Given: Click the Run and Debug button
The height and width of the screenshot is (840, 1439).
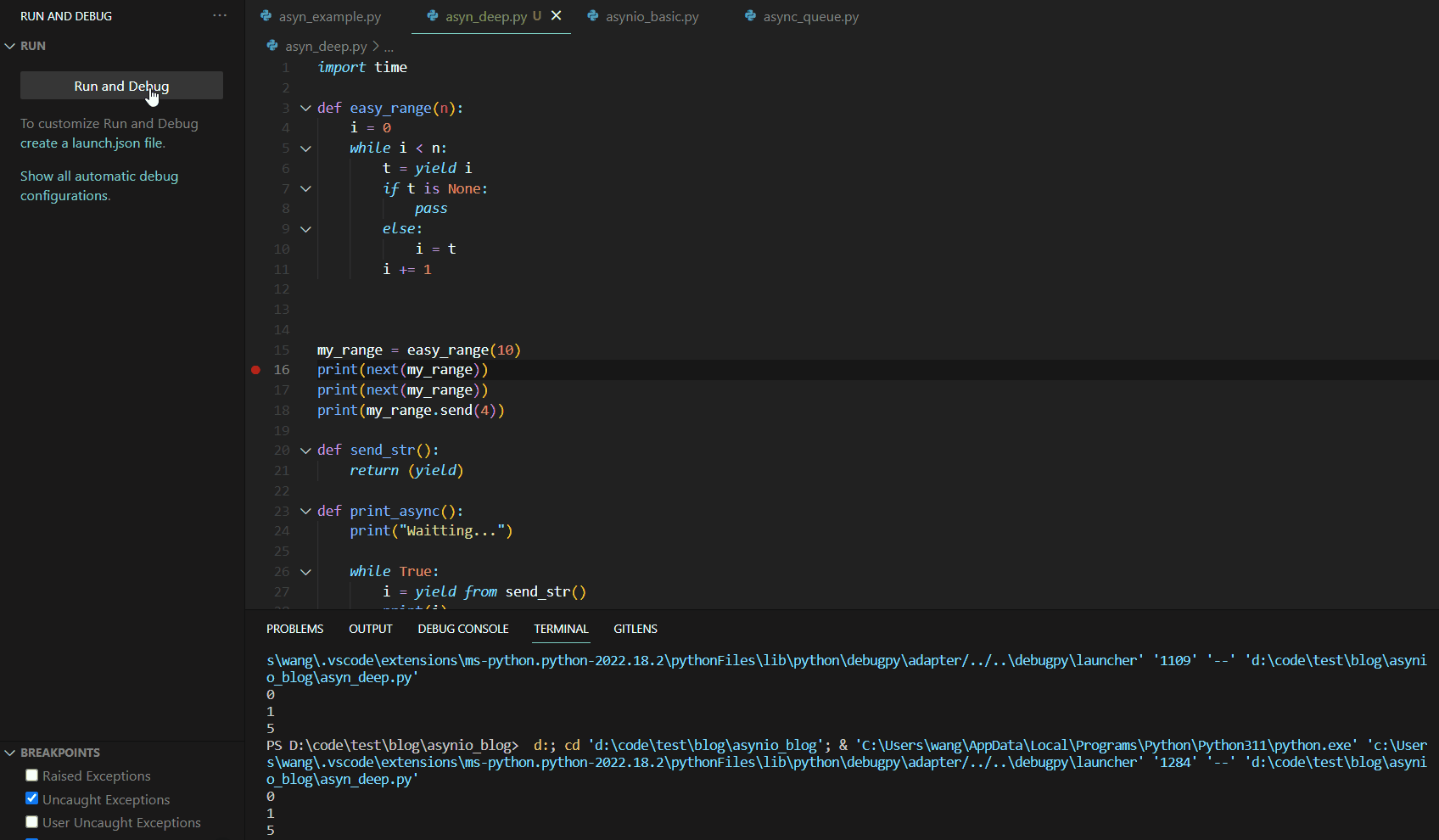Looking at the screenshot, I should pos(120,85).
